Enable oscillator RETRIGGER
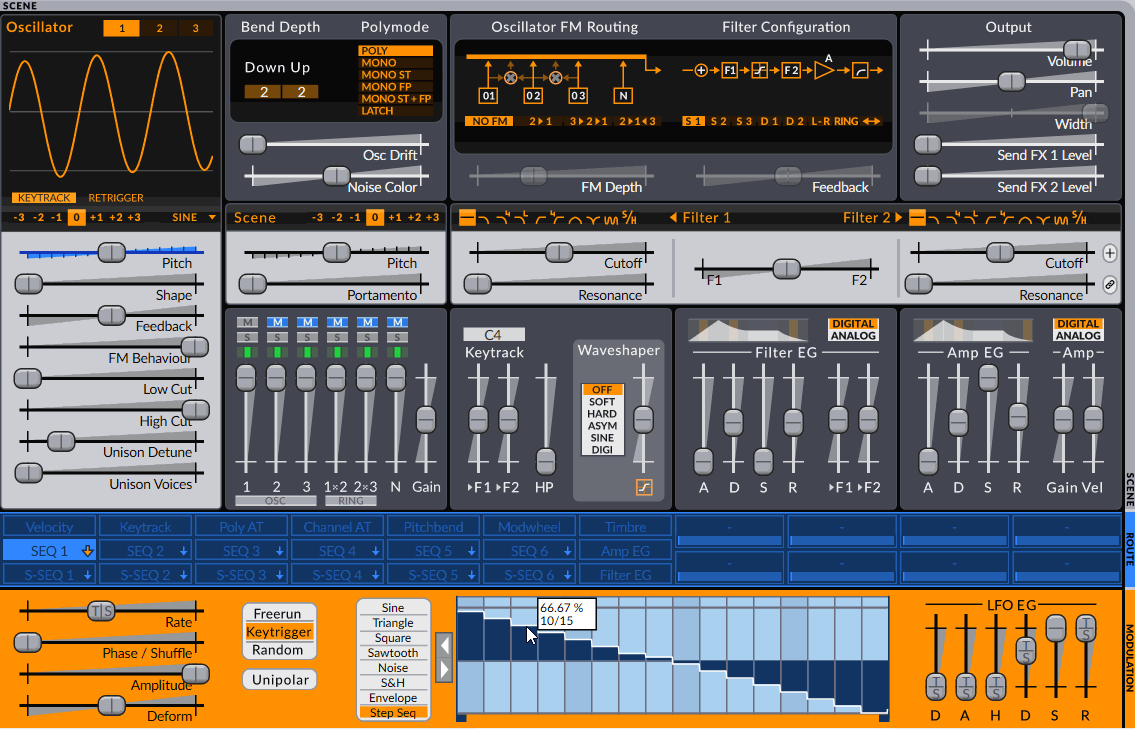 click(x=116, y=198)
